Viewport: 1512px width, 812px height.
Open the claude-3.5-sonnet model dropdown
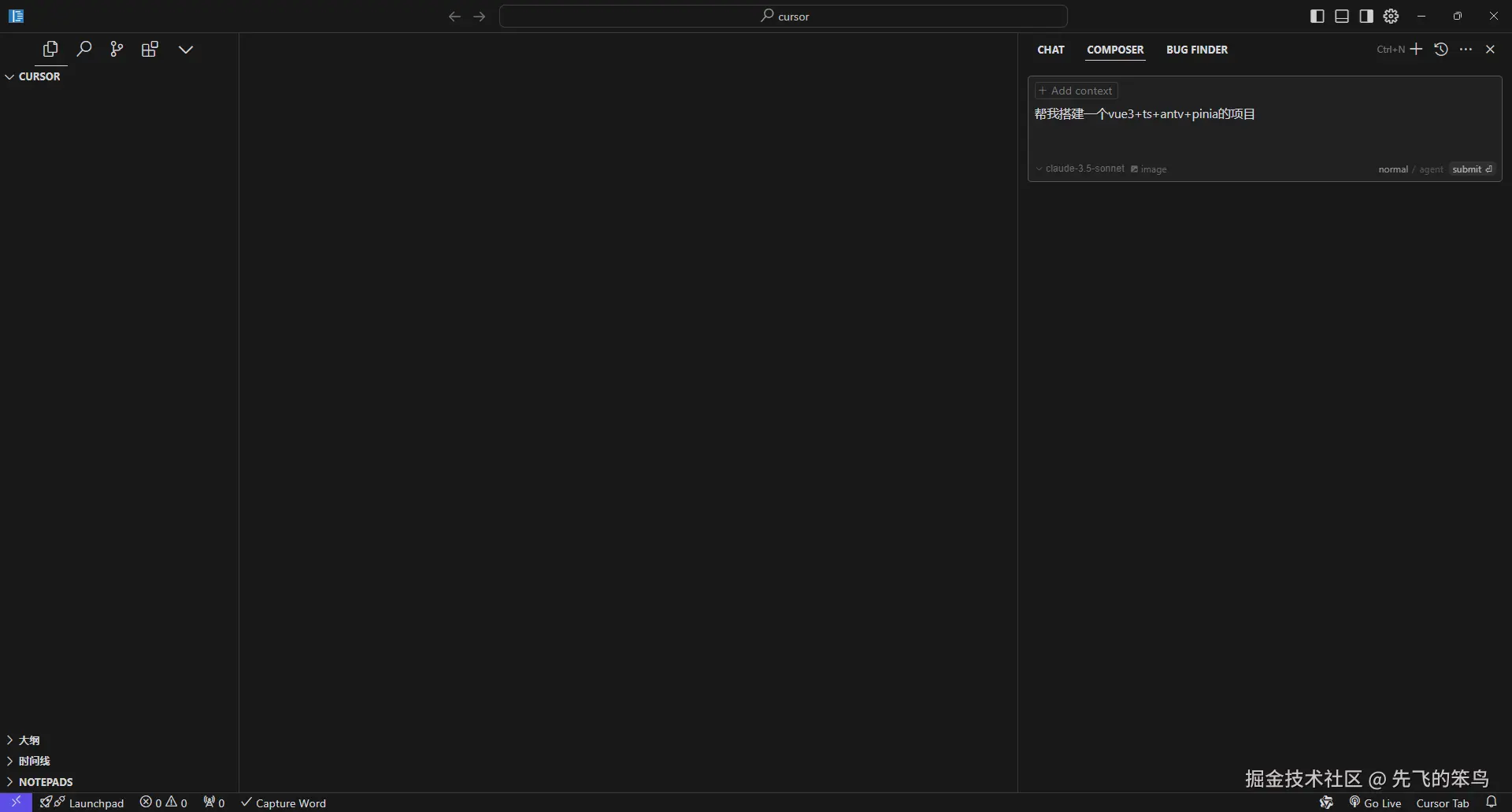(1080, 169)
